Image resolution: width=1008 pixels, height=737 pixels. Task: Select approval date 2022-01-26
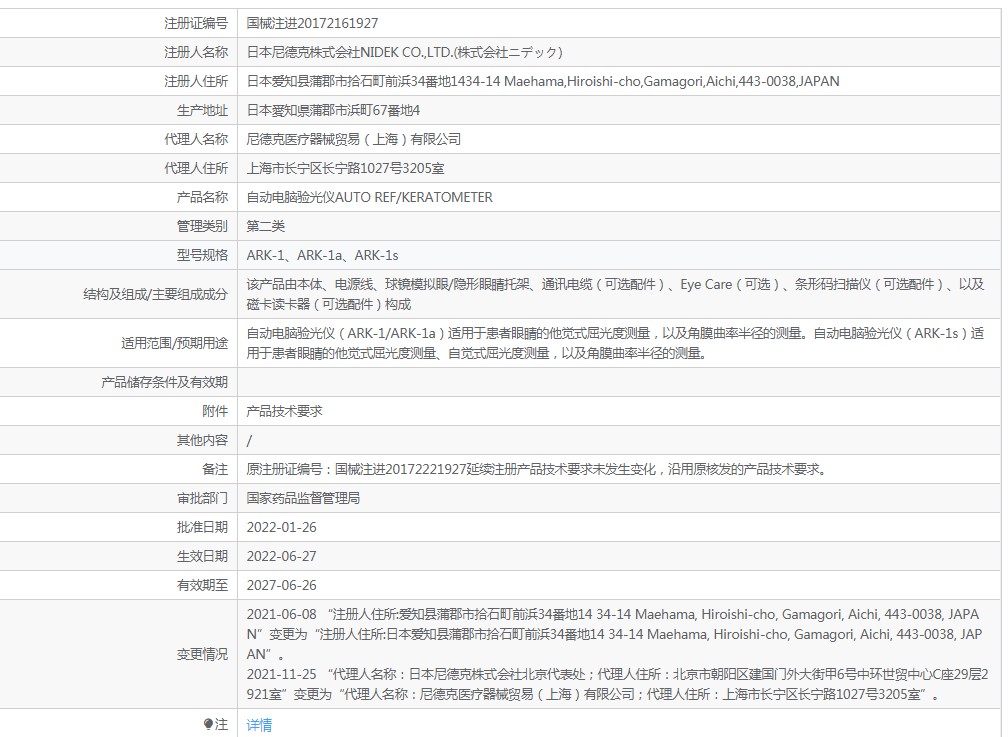coord(282,527)
